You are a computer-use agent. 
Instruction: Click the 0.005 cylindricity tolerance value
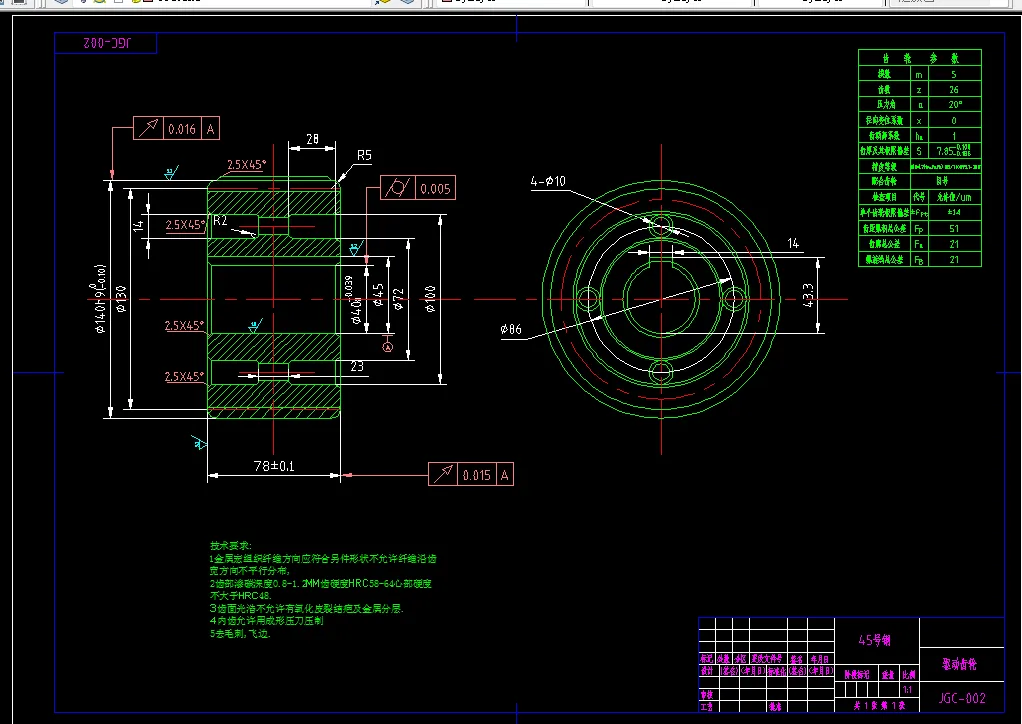tap(435, 189)
